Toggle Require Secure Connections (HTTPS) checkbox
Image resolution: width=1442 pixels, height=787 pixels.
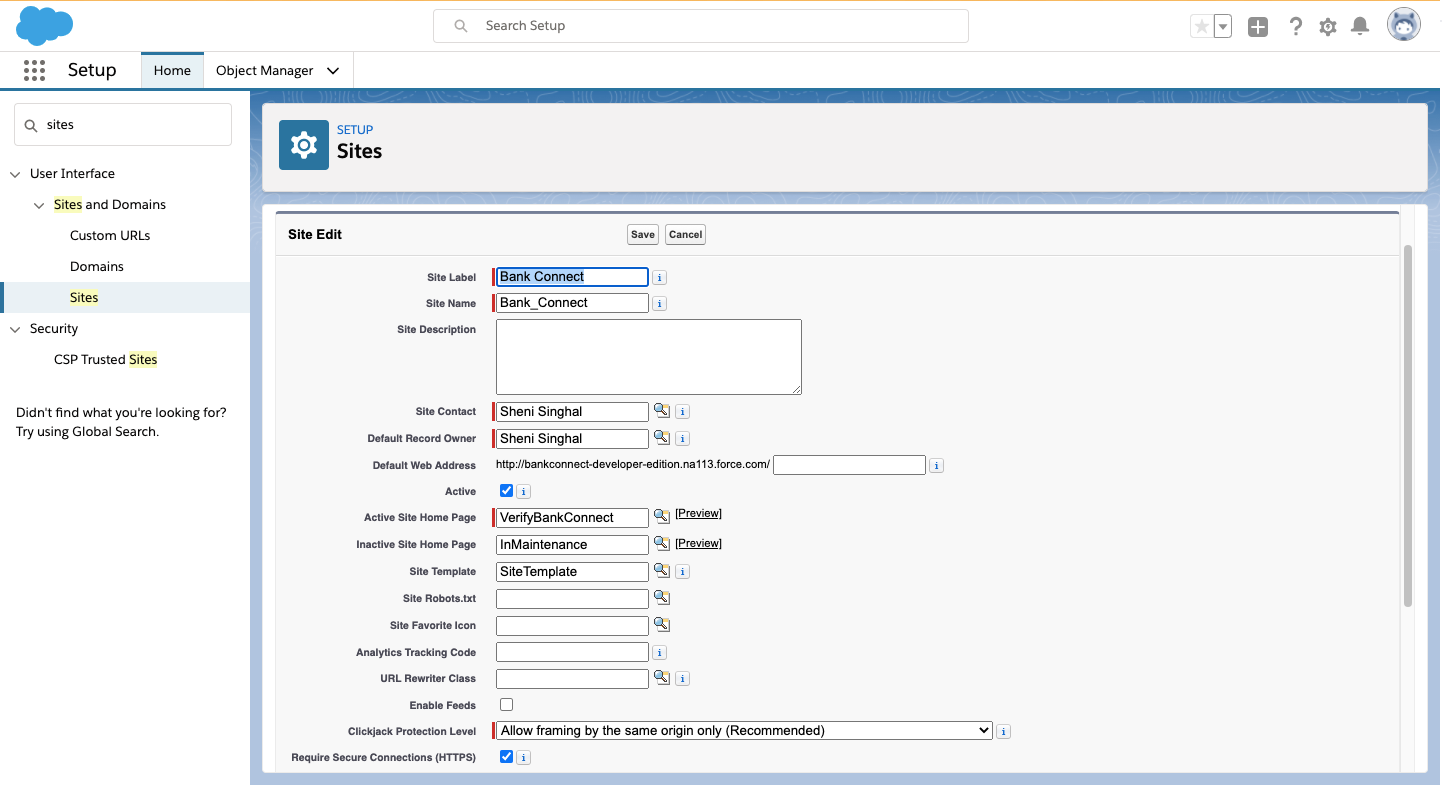[x=506, y=757]
